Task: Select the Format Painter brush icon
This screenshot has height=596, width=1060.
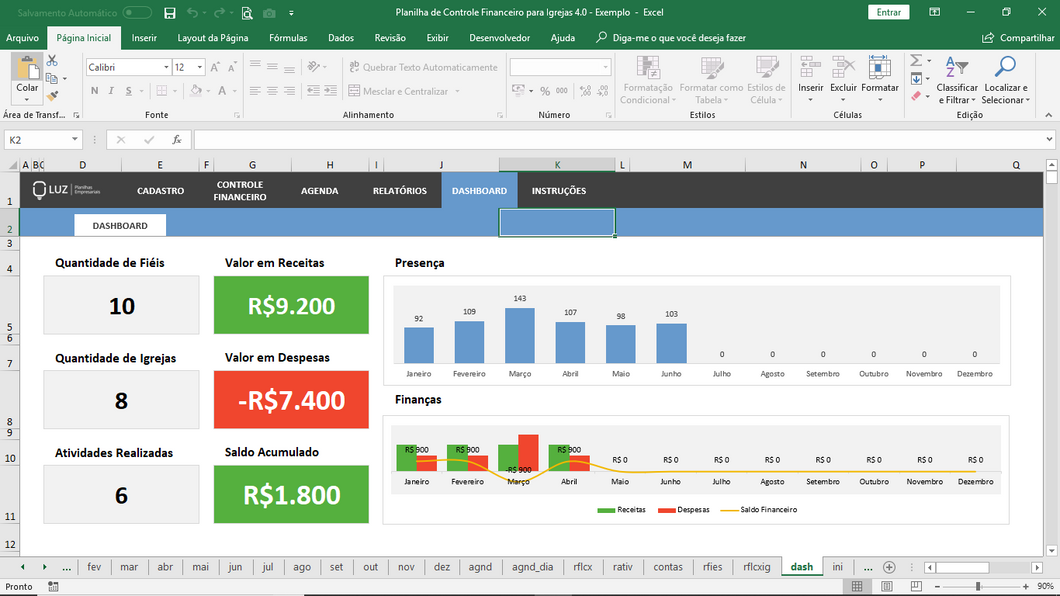Action: click(x=51, y=96)
